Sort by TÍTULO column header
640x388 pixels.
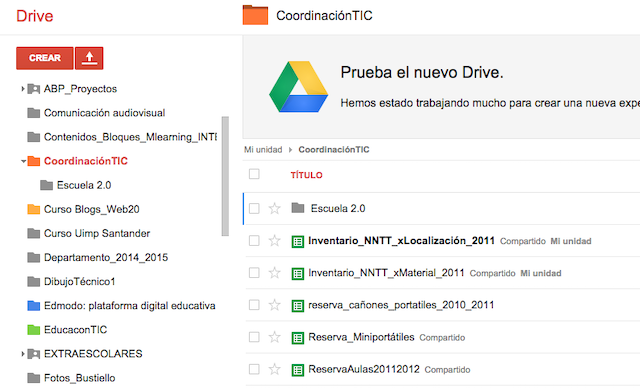307,175
